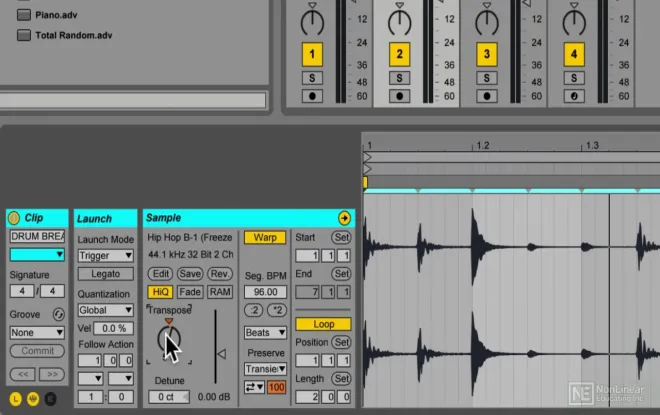660x415 pixels.
Task: Arm track 3 for recording
Action: click(487, 96)
